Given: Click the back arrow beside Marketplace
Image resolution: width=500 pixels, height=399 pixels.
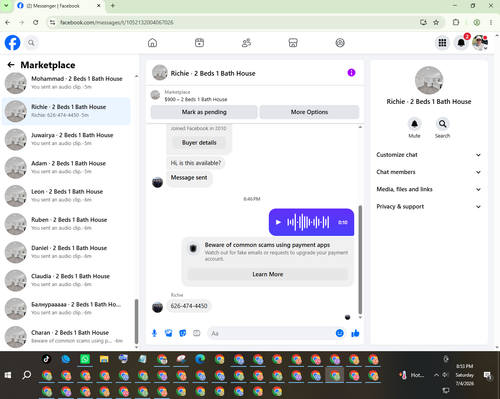Looking at the screenshot, I should tap(11, 65).
